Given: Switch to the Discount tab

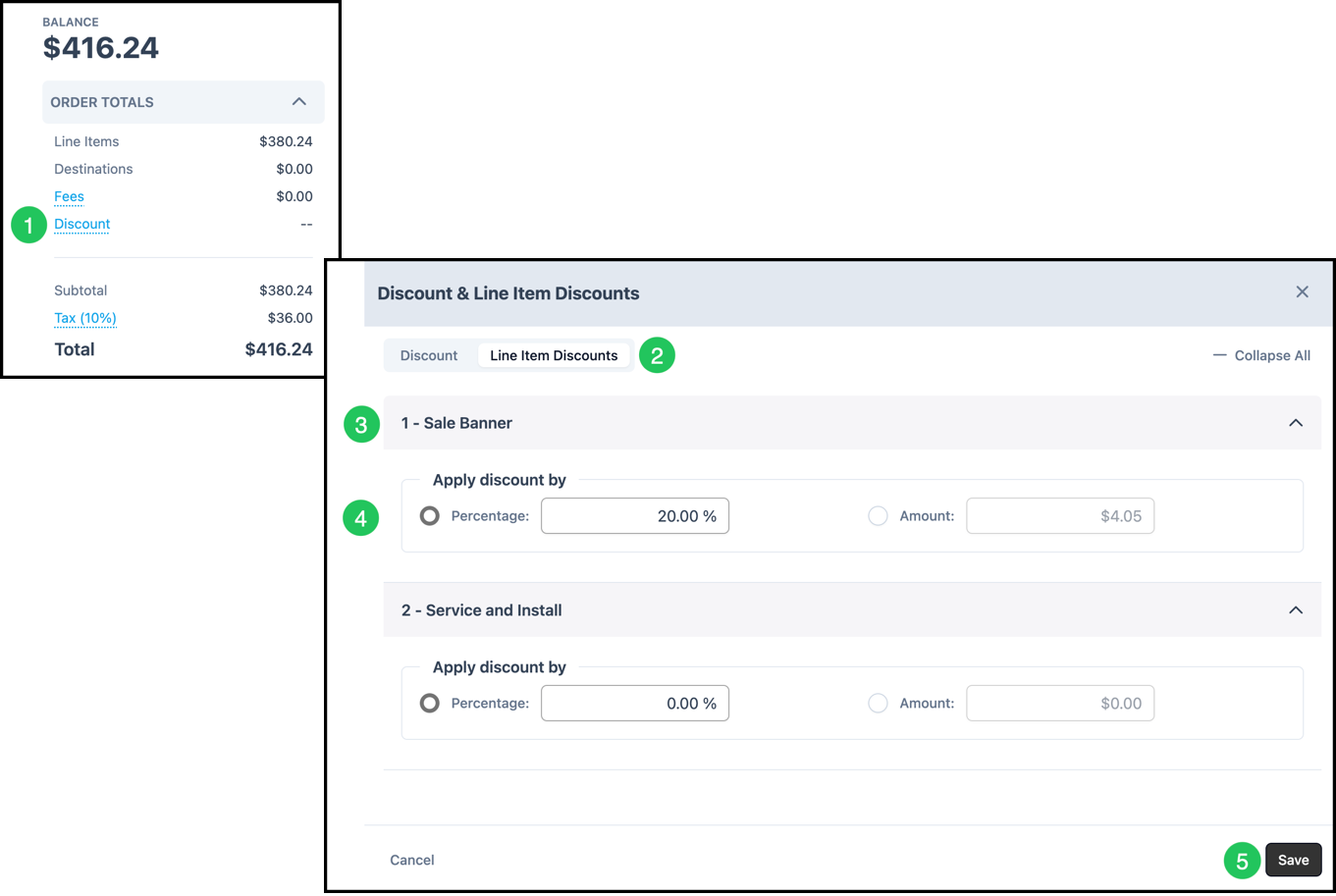Looking at the screenshot, I should pyautogui.click(x=429, y=355).
